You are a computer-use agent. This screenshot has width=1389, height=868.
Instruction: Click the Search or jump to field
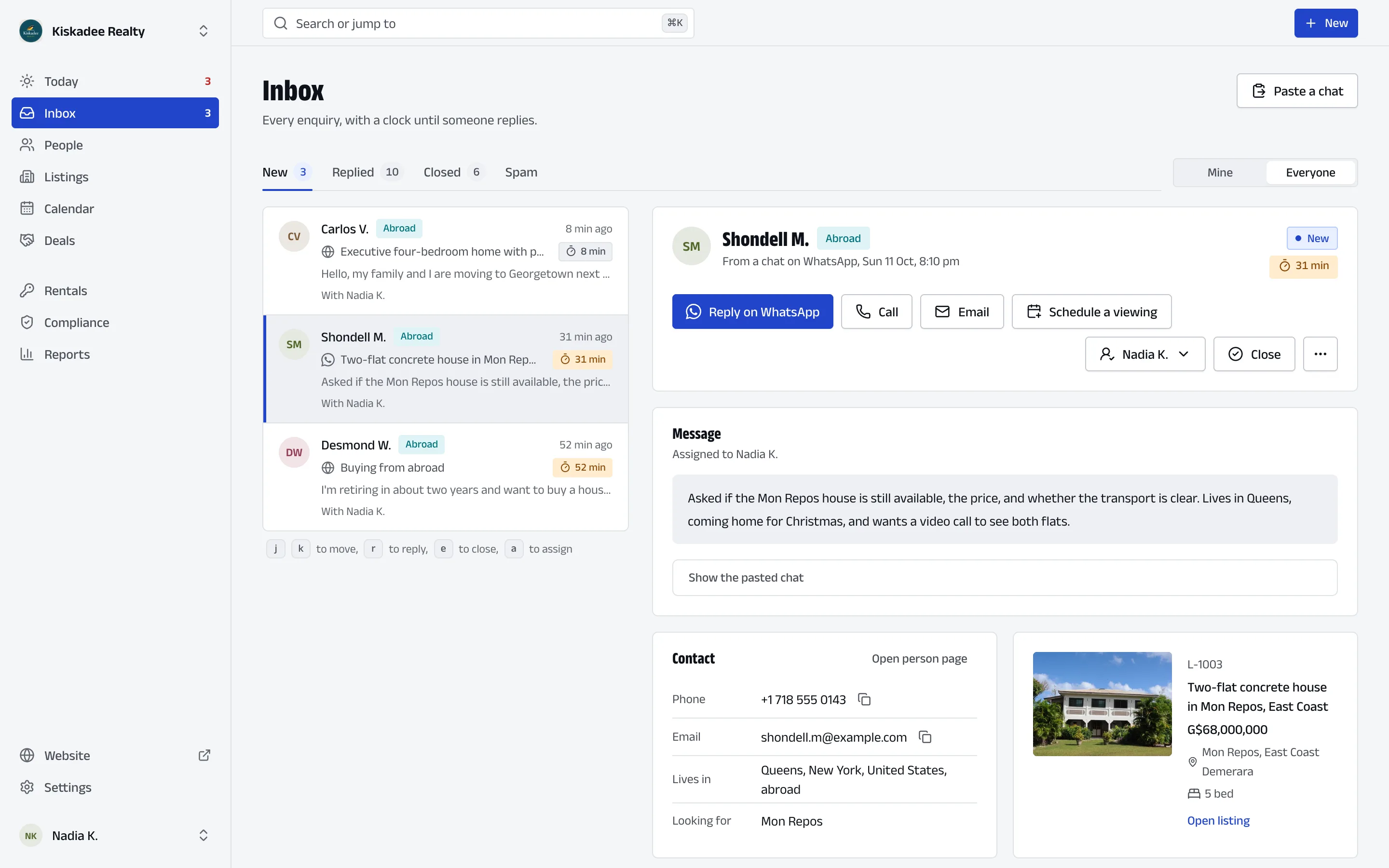pos(478,23)
